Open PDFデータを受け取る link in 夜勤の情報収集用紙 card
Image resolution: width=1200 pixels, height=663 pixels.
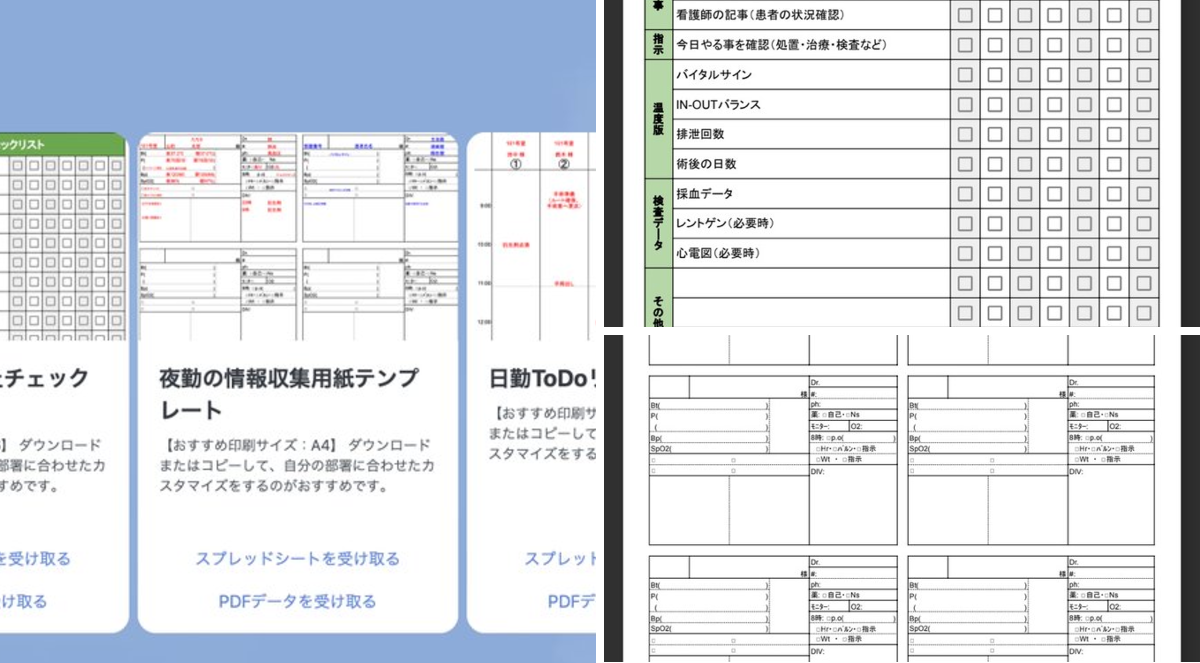tap(297, 601)
